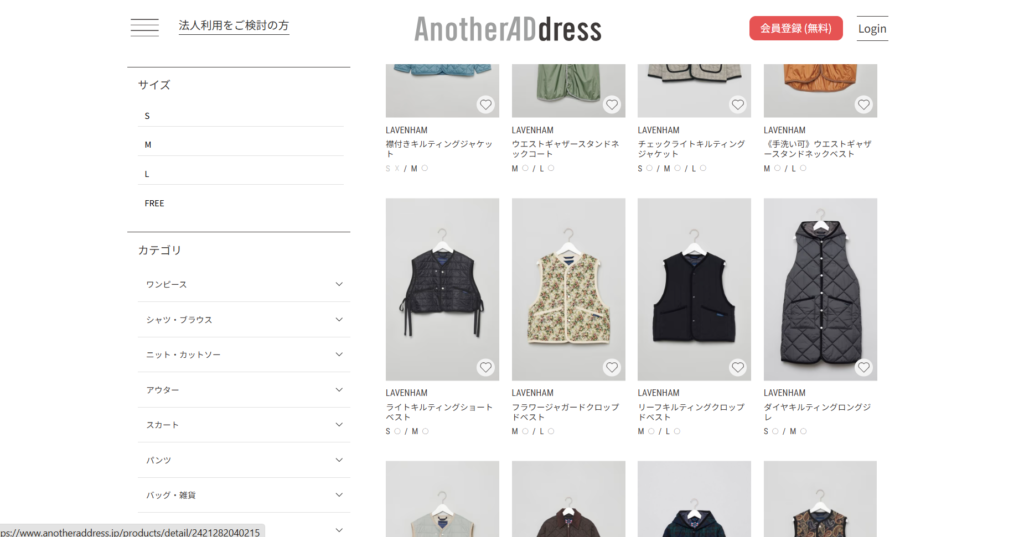Favorite the チェックライトキルティングジャケット heart icon
1024x537 pixels.
point(737,105)
